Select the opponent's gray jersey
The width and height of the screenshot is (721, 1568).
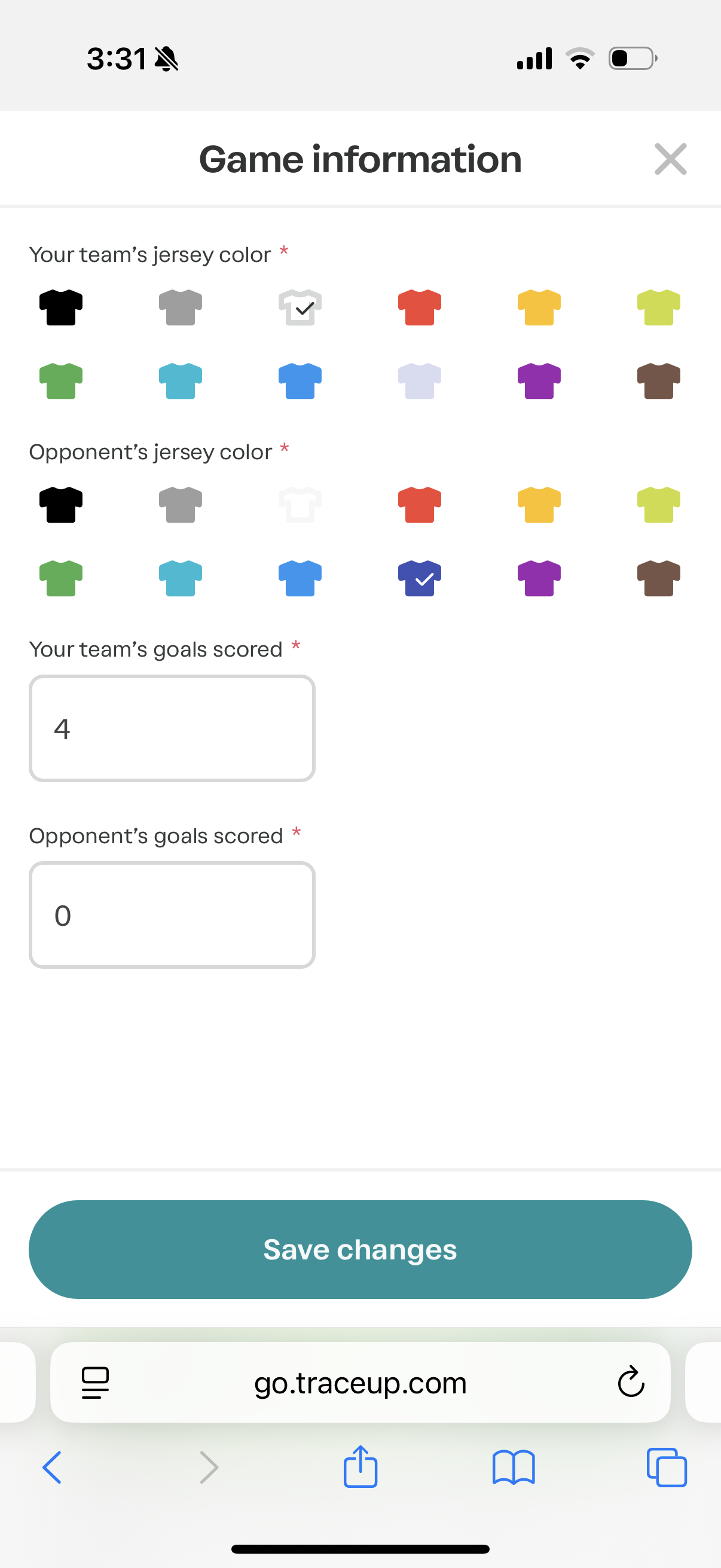(180, 505)
